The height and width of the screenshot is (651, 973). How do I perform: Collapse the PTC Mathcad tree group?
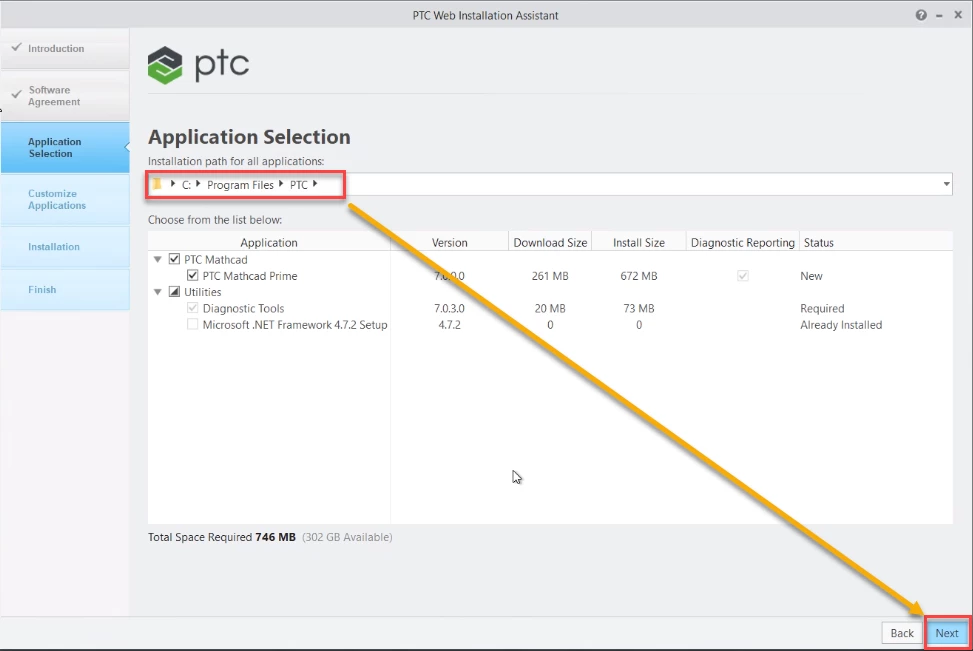pos(158,259)
